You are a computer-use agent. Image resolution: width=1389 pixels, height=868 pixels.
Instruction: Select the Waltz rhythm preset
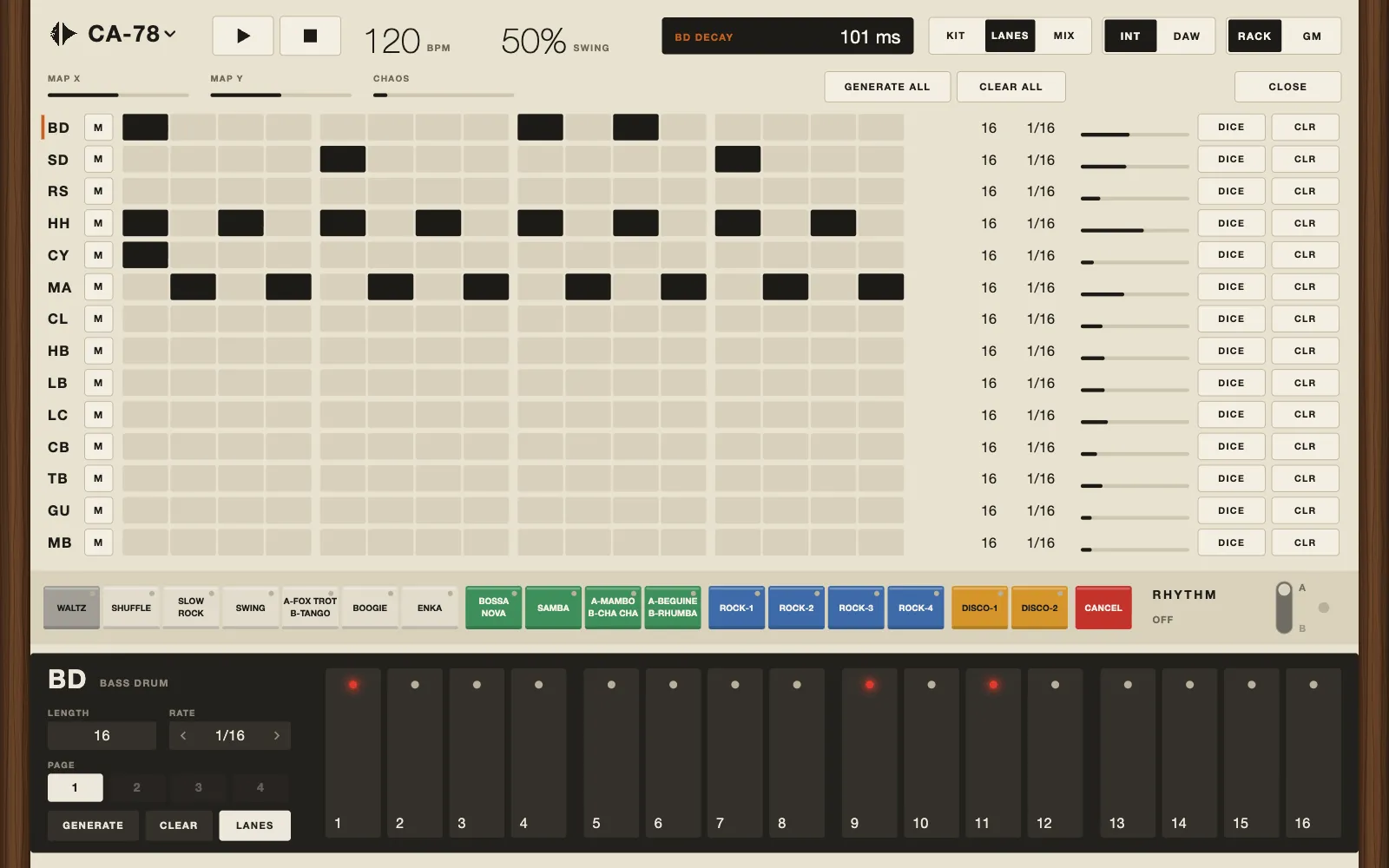click(71, 608)
